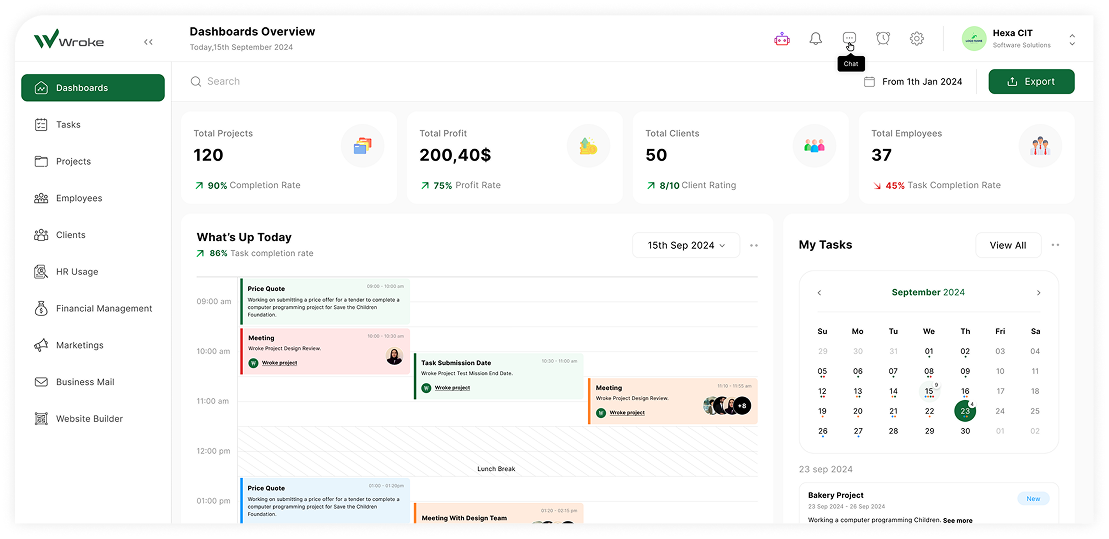Viewport: 1109px width, 539px height.
Task: Advance calendar to next month
Action: (x=1038, y=293)
